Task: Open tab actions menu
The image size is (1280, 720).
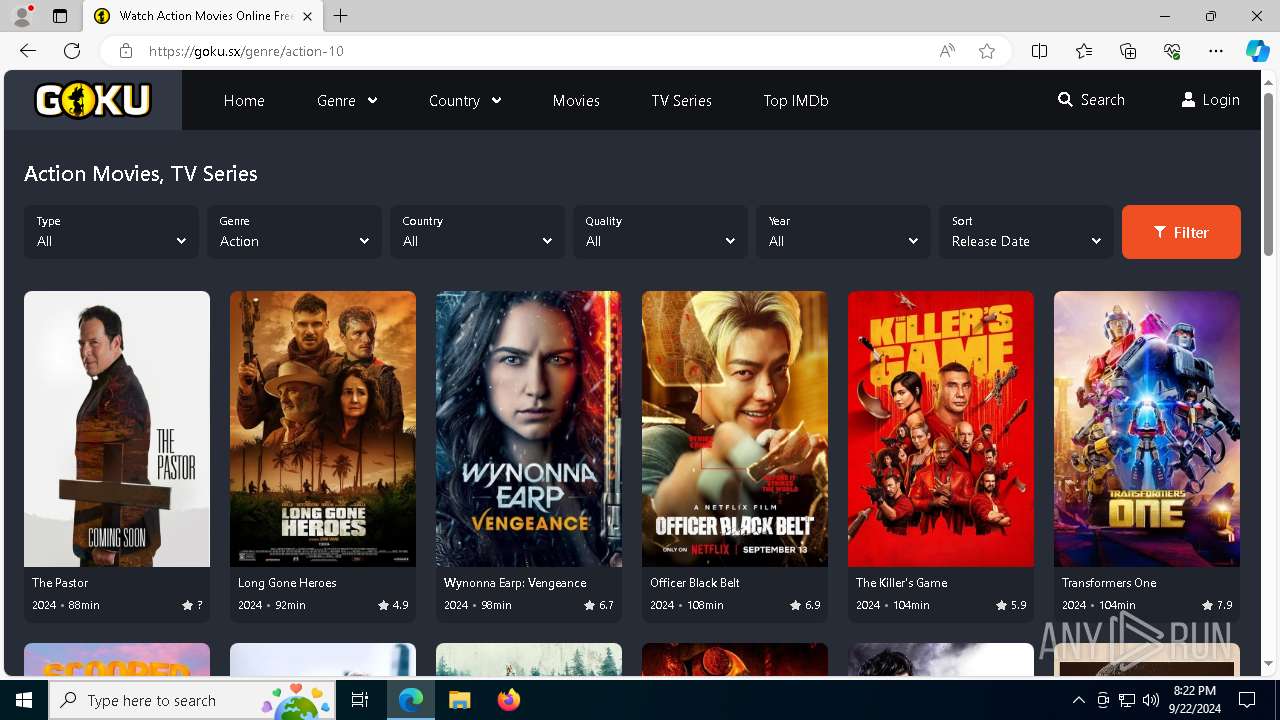Action: [x=60, y=16]
